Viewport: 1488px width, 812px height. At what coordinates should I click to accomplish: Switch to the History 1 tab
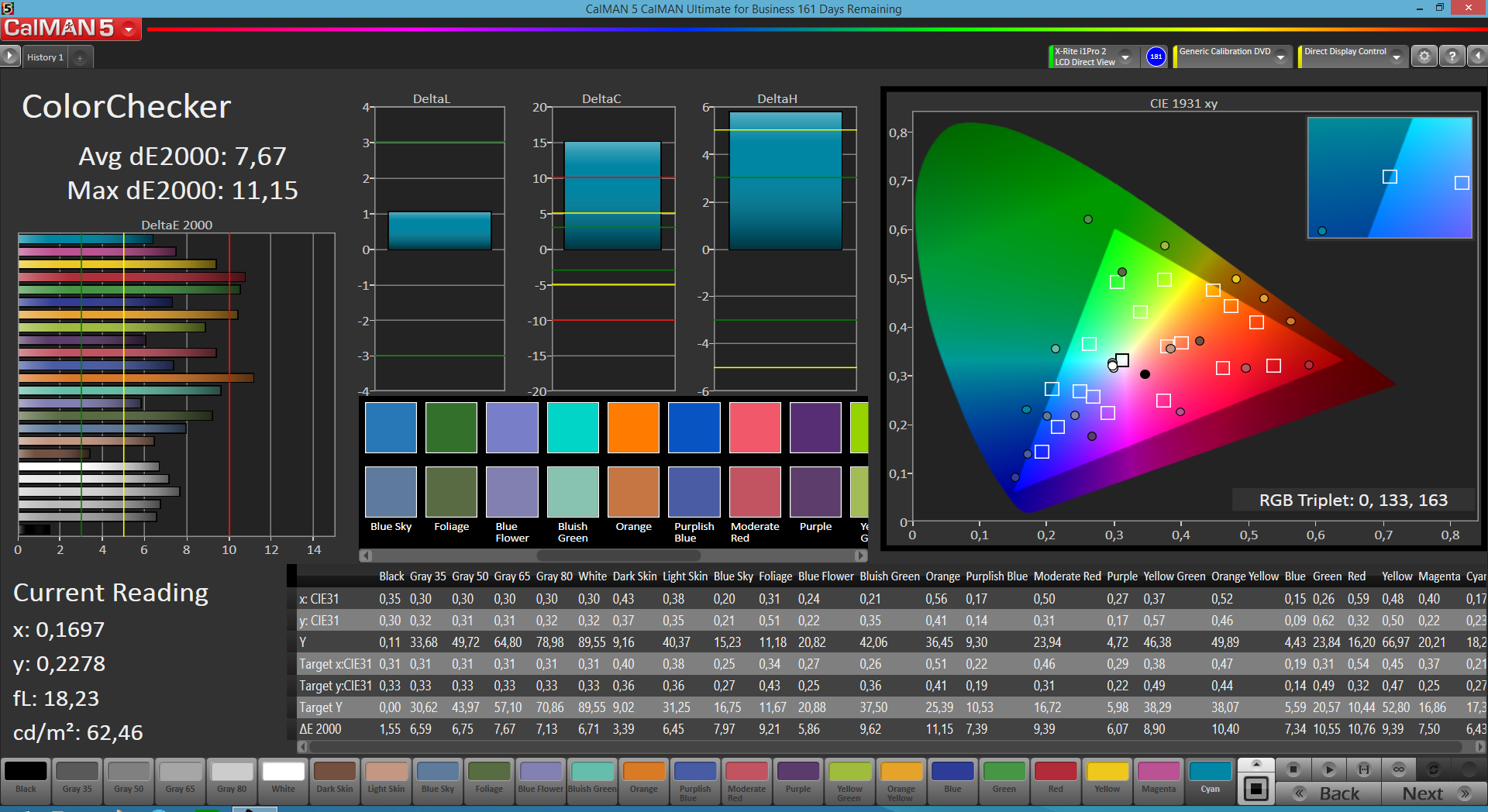pyautogui.click(x=45, y=57)
